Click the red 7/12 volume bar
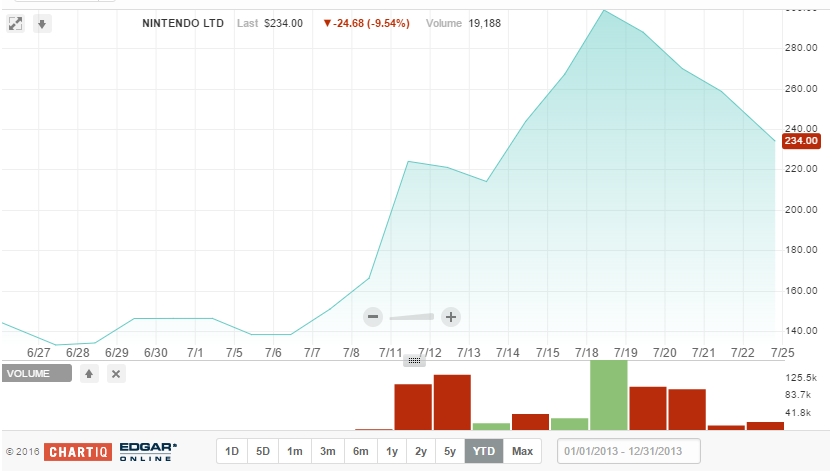Screen dimensions: 832x471 pos(452,402)
